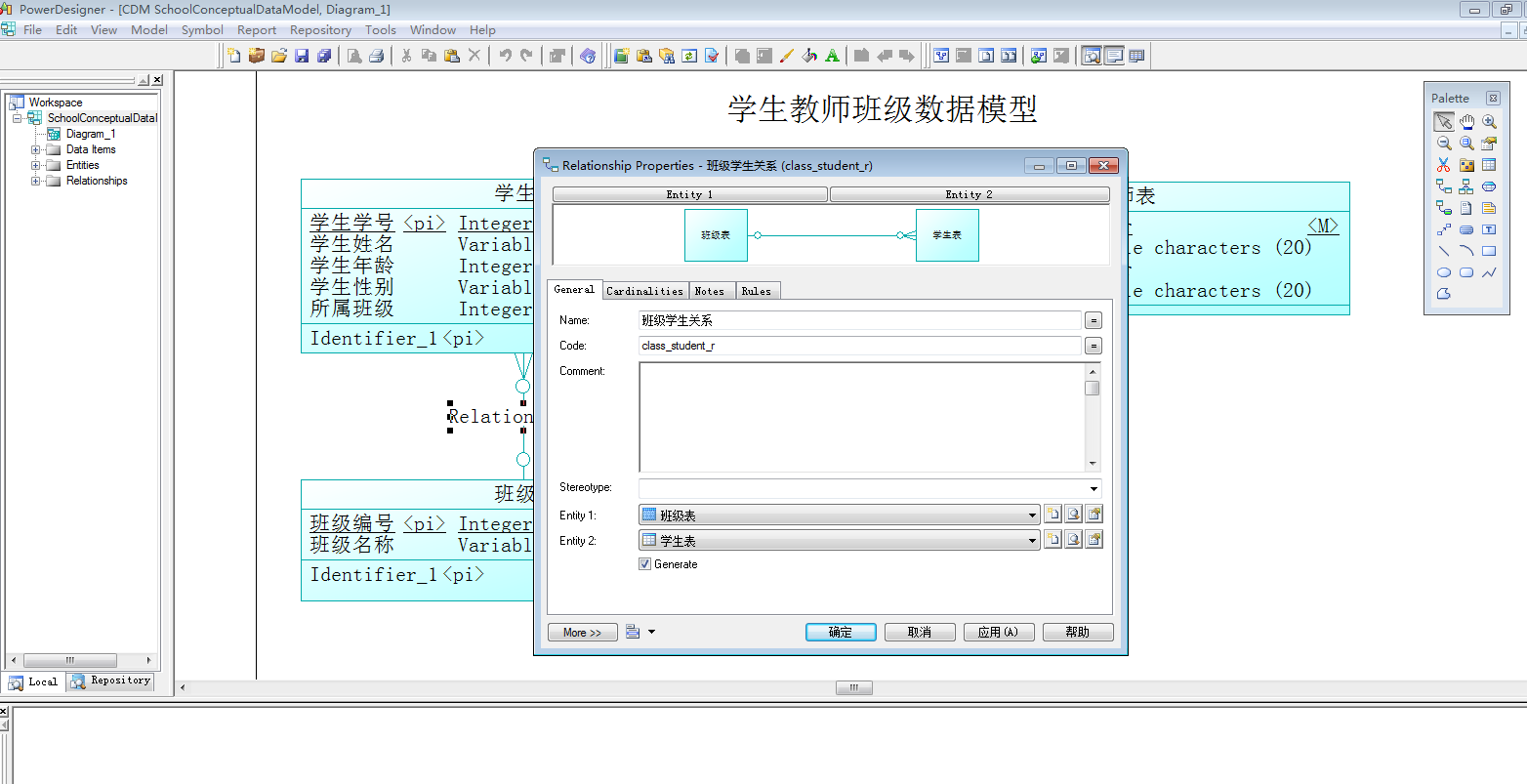The height and width of the screenshot is (784, 1527).
Task: Click the Code input field
Action: 860,346
